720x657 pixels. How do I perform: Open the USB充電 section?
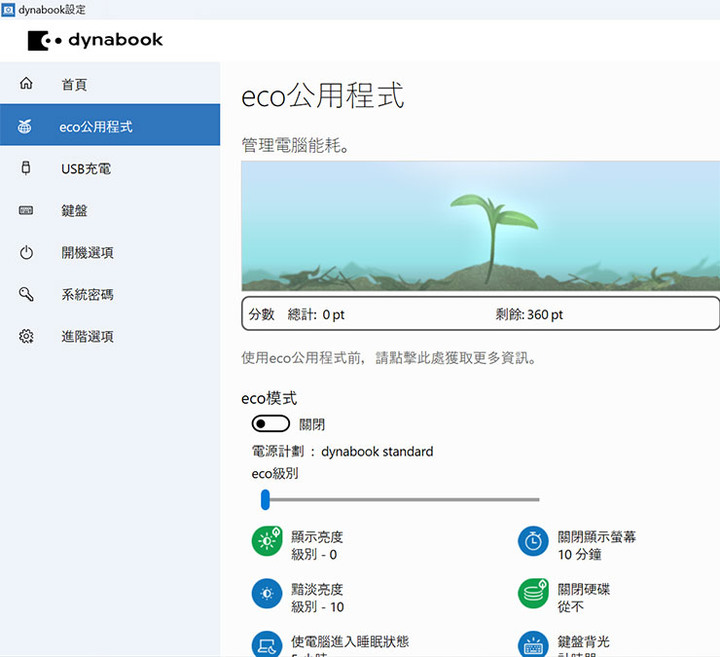[110, 168]
